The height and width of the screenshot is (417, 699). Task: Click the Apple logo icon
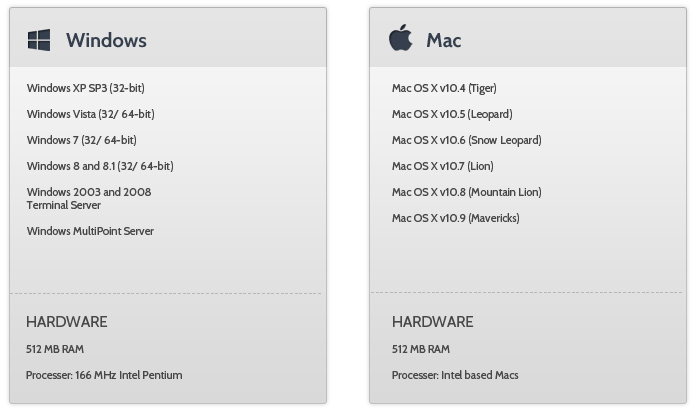(x=400, y=40)
